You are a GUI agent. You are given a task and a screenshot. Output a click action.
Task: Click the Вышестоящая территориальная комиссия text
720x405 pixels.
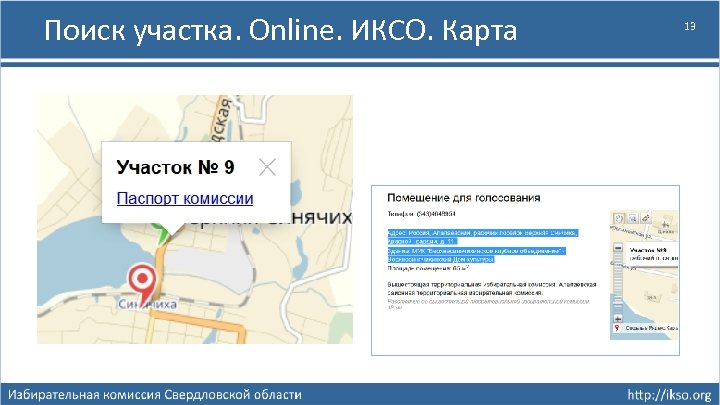(x=492, y=288)
